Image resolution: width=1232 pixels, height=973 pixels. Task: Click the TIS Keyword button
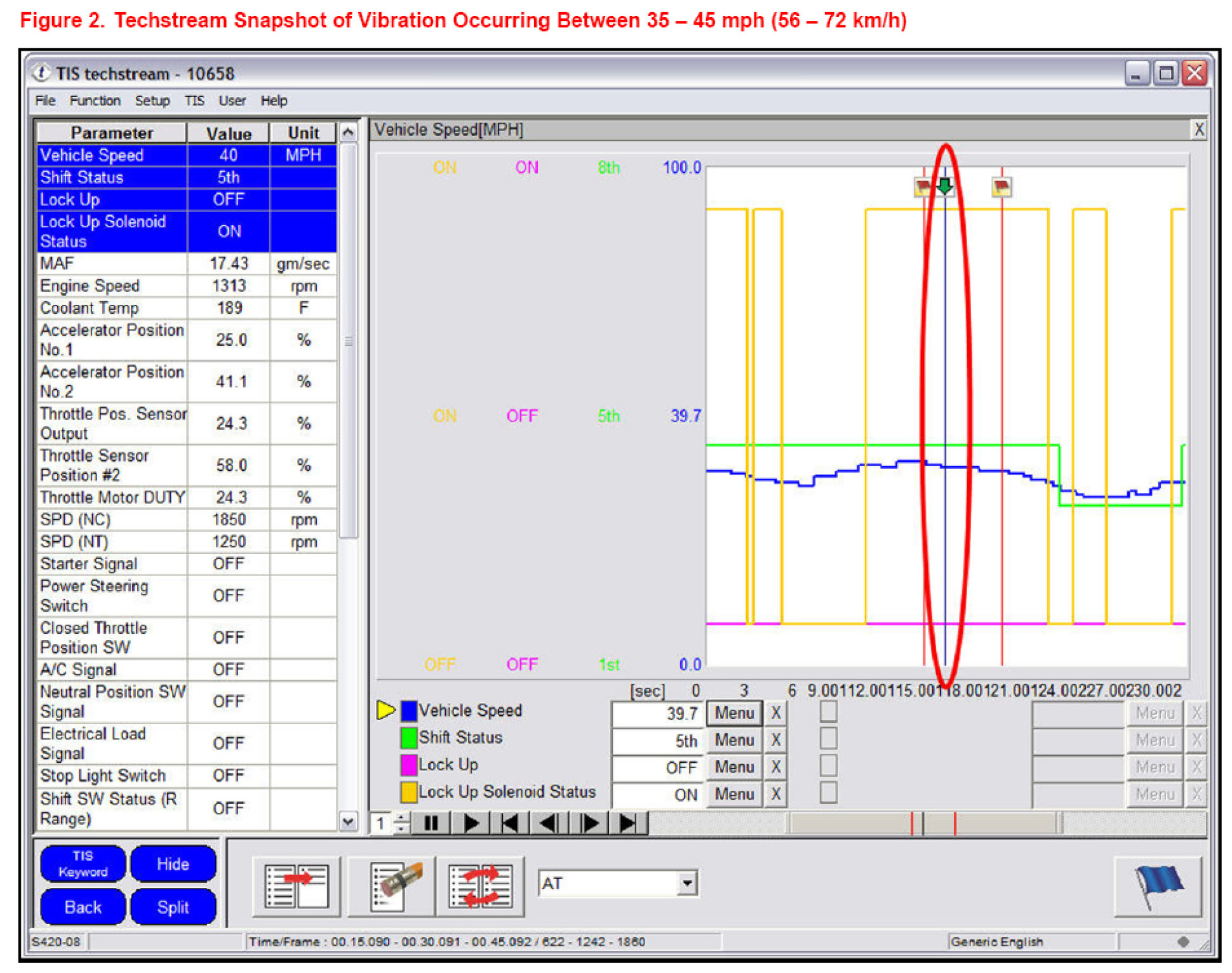[83, 864]
